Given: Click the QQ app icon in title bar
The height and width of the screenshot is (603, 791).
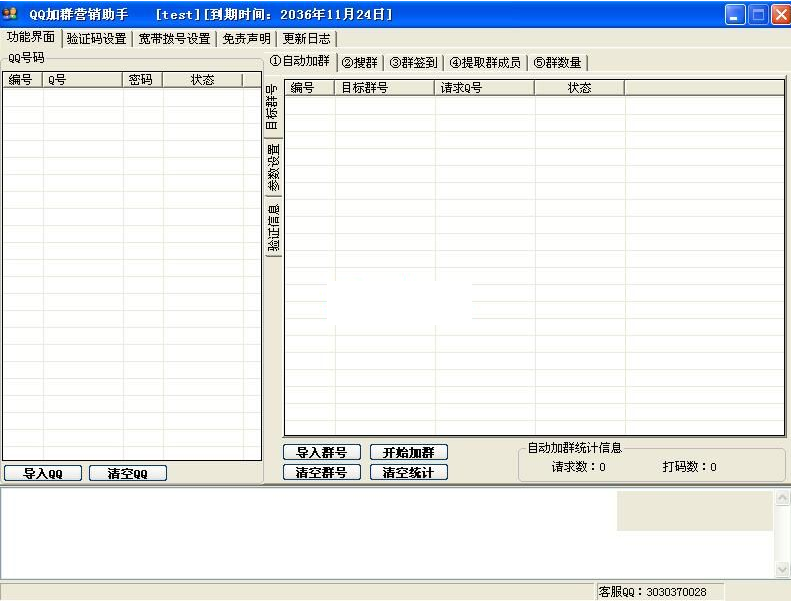Looking at the screenshot, I should (11, 15).
